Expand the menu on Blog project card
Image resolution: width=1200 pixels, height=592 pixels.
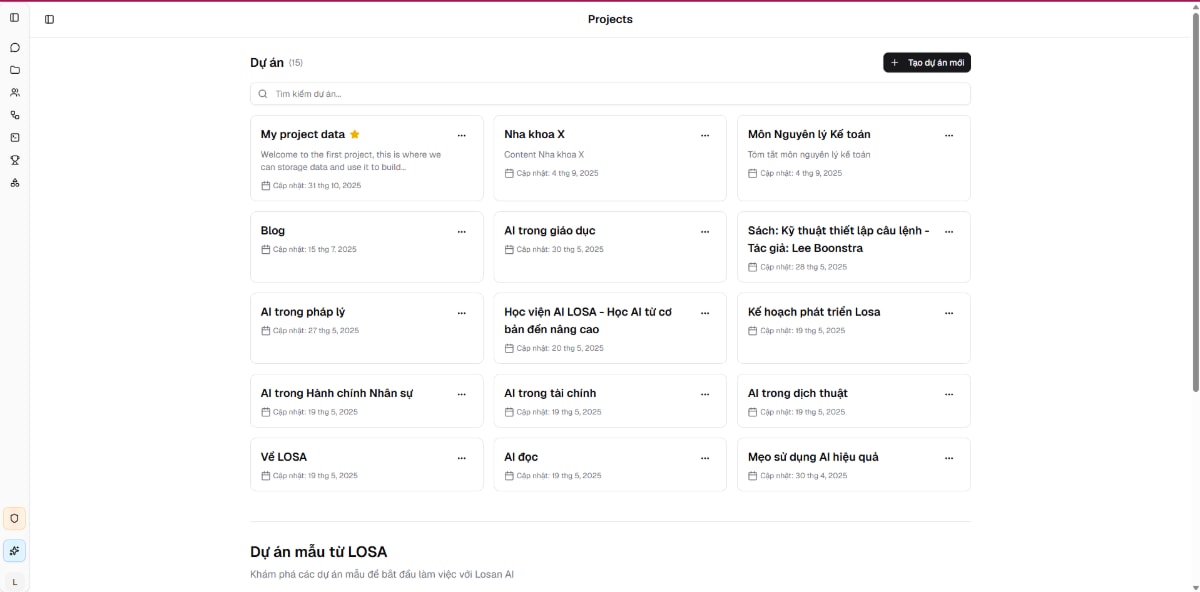pos(461,231)
